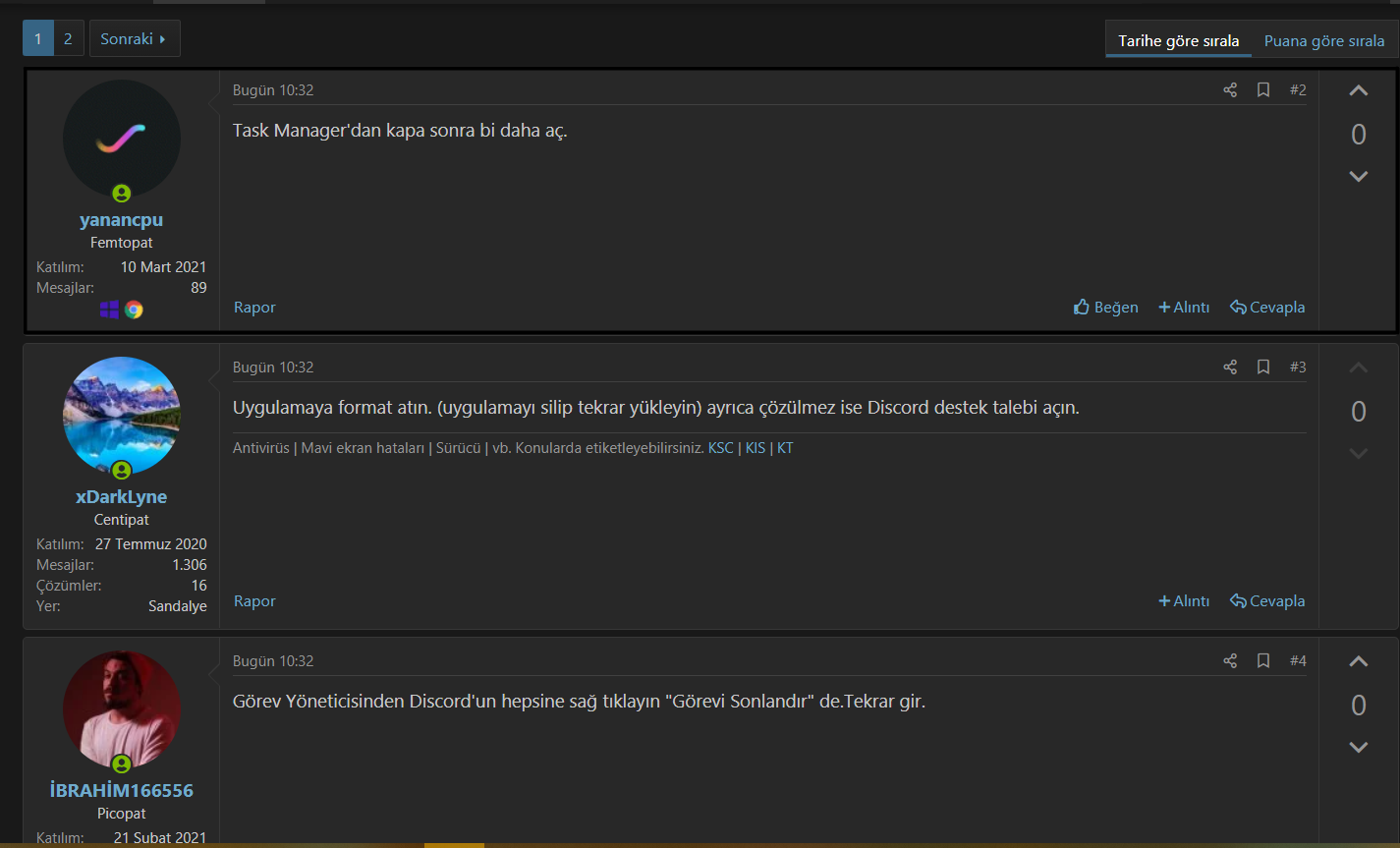Open the KSC tag link
Viewport: 1400px width, 848px height.
click(x=721, y=448)
